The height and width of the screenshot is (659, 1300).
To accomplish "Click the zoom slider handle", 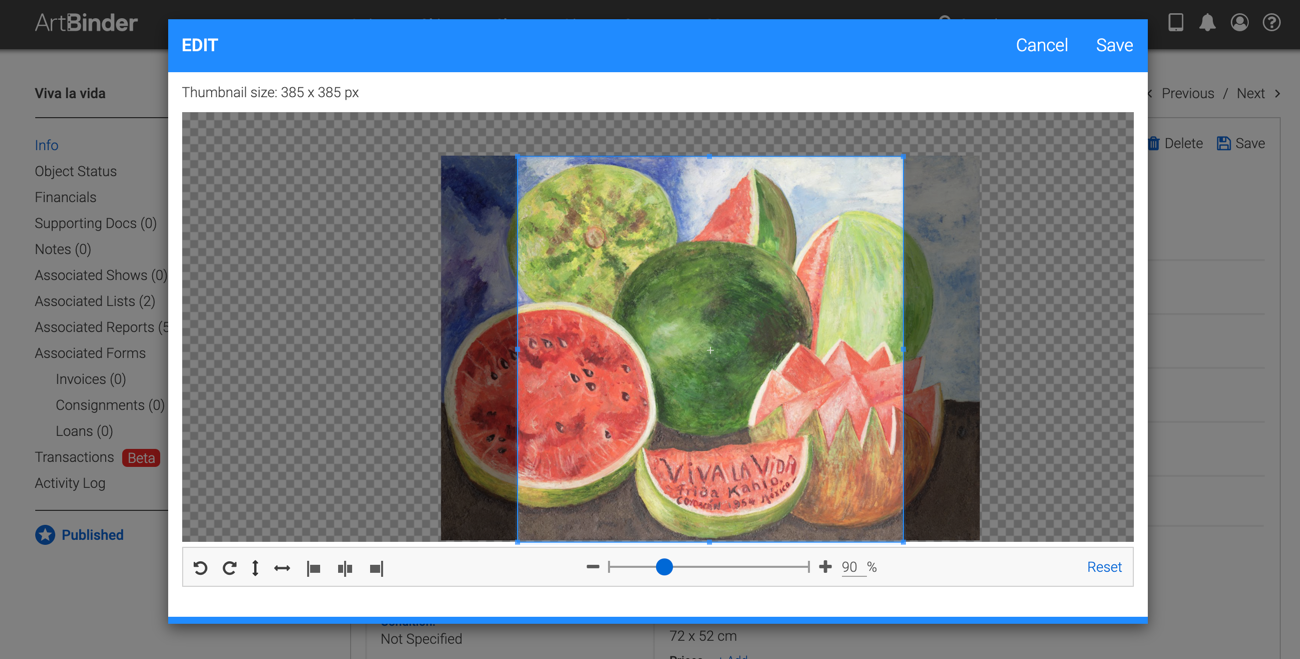I will point(664,567).
